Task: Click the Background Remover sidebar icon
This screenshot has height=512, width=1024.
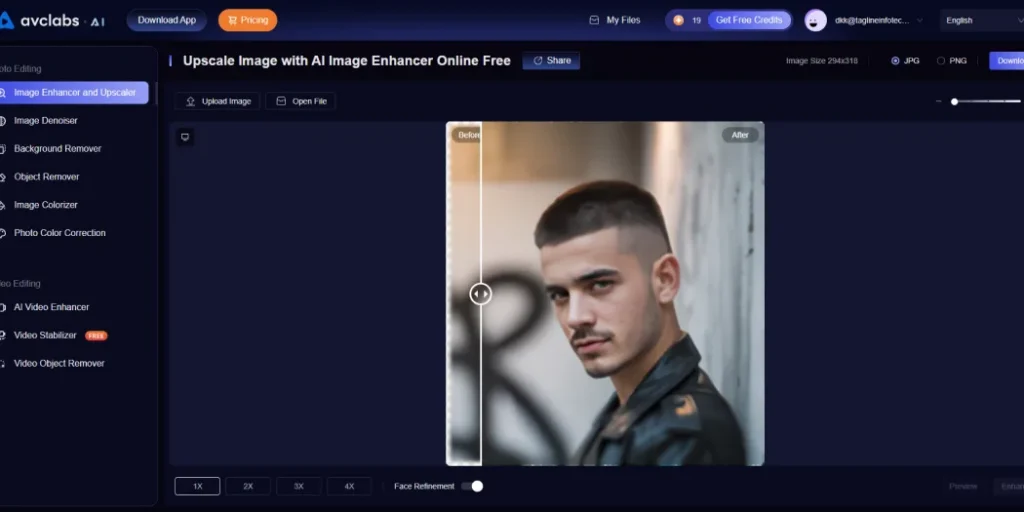Action: pos(3,149)
